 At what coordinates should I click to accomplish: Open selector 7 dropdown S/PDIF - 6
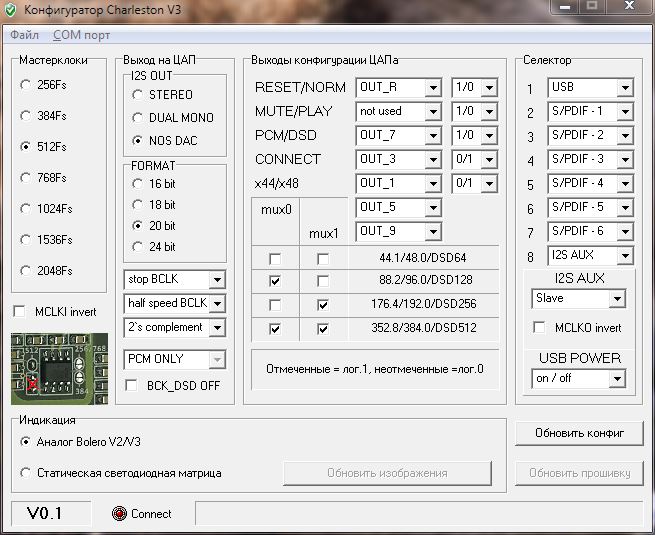coord(591,231)
